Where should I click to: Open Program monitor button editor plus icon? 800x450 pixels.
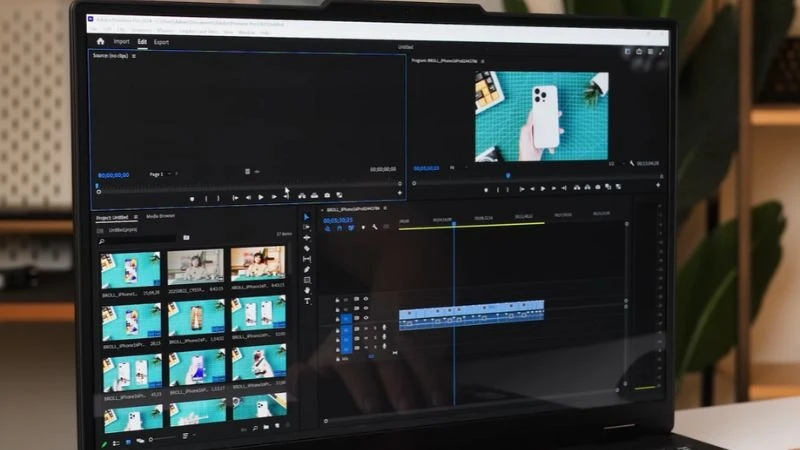point(658,185)
